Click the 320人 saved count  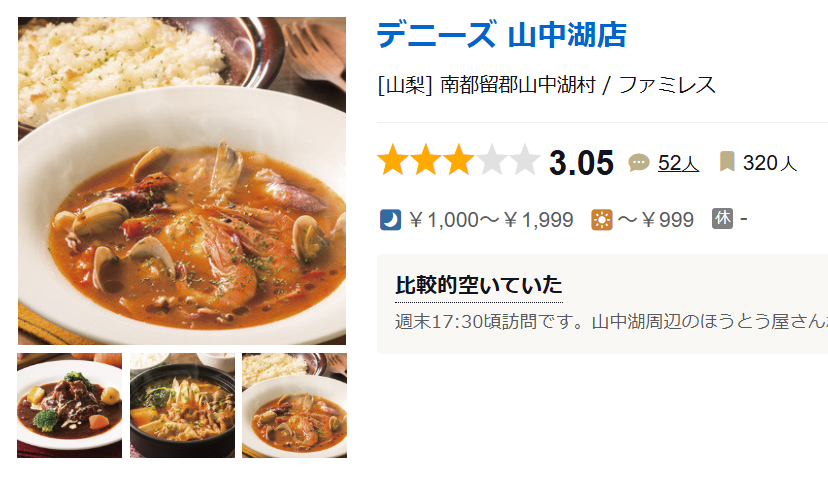tap(769, 163)
